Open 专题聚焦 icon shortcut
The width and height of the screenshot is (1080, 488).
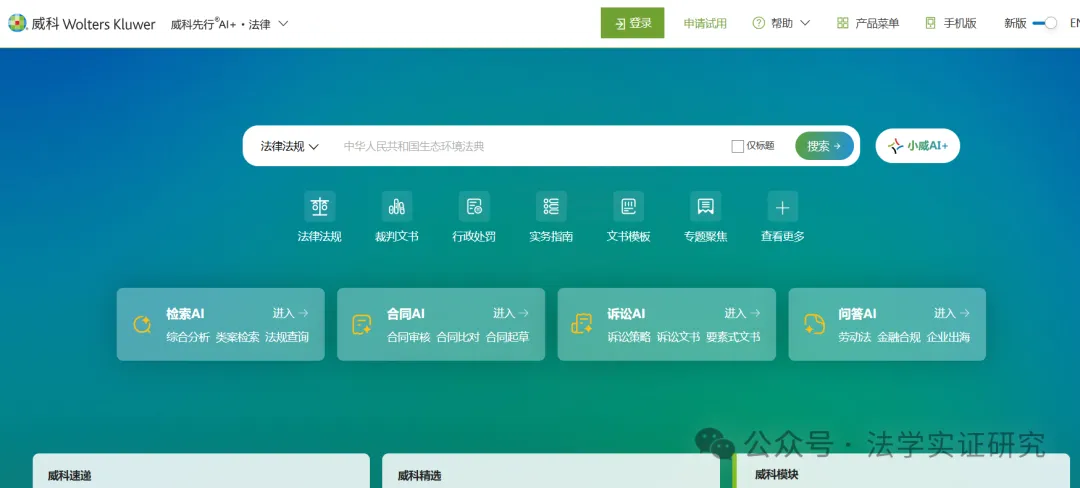tap(705, 206)
